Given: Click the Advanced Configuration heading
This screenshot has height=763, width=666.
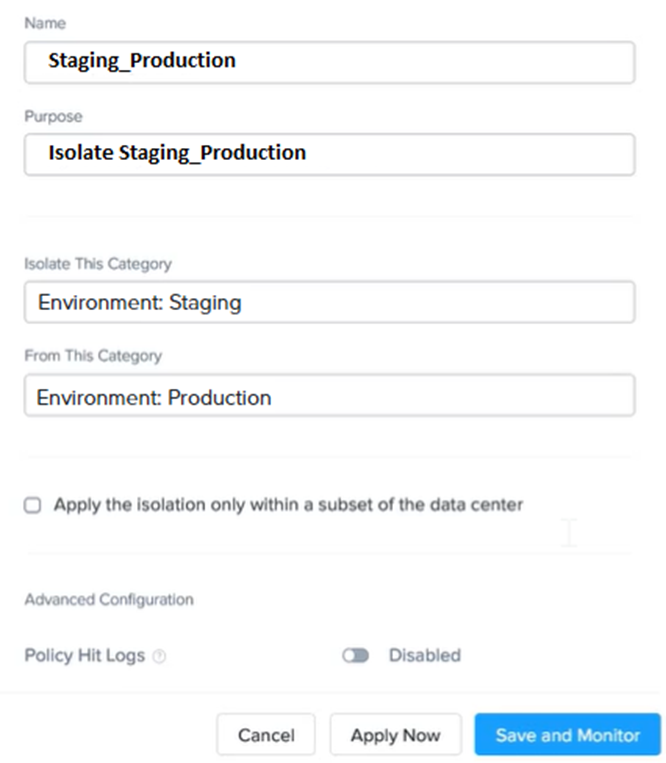Looking at the screenshot, I should coord(109,600).
